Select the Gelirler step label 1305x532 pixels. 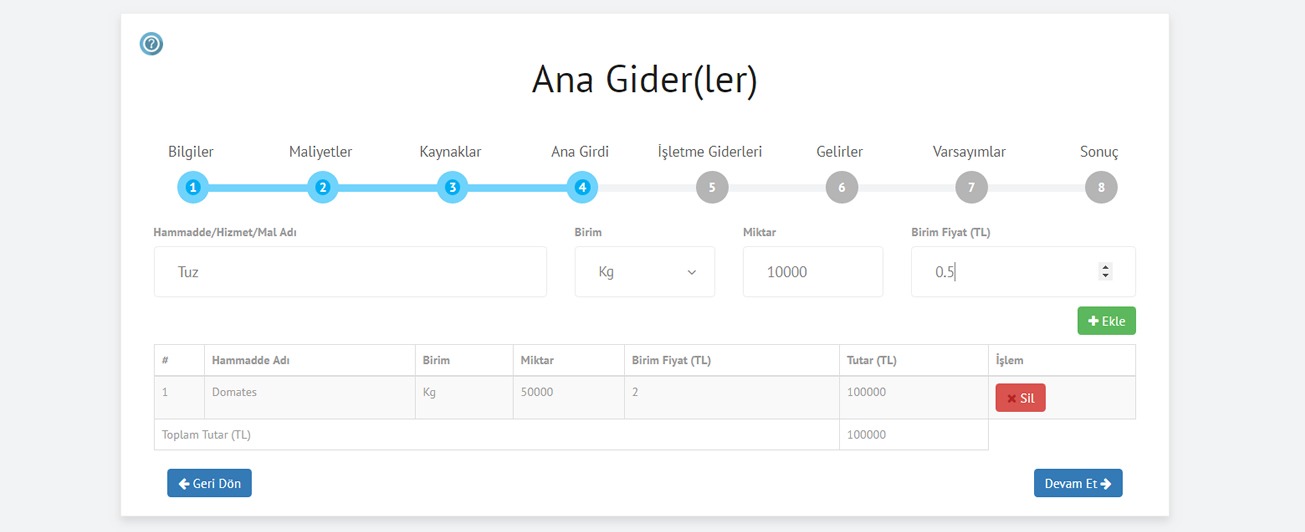tap(840, 152)
